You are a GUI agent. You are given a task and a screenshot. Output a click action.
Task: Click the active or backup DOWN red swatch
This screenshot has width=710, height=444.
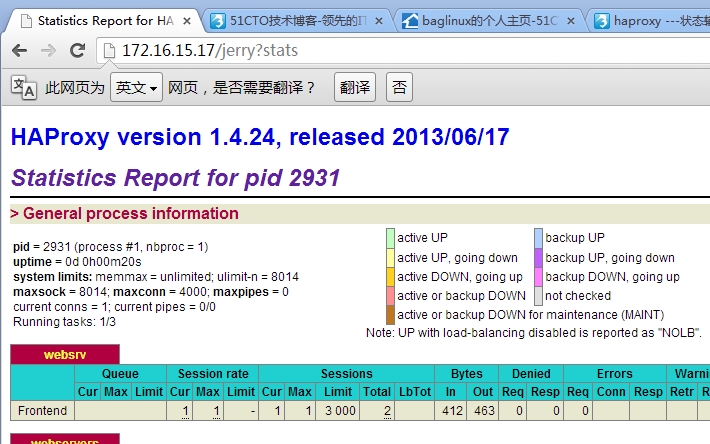pyautogui.click(x=390, y=296)
